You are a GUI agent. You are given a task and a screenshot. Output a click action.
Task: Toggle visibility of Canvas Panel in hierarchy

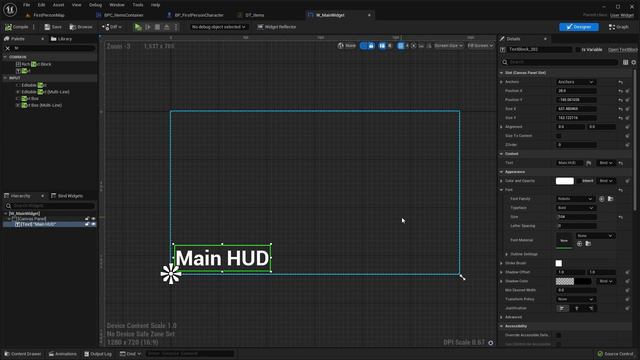click(x=93, y=219)
